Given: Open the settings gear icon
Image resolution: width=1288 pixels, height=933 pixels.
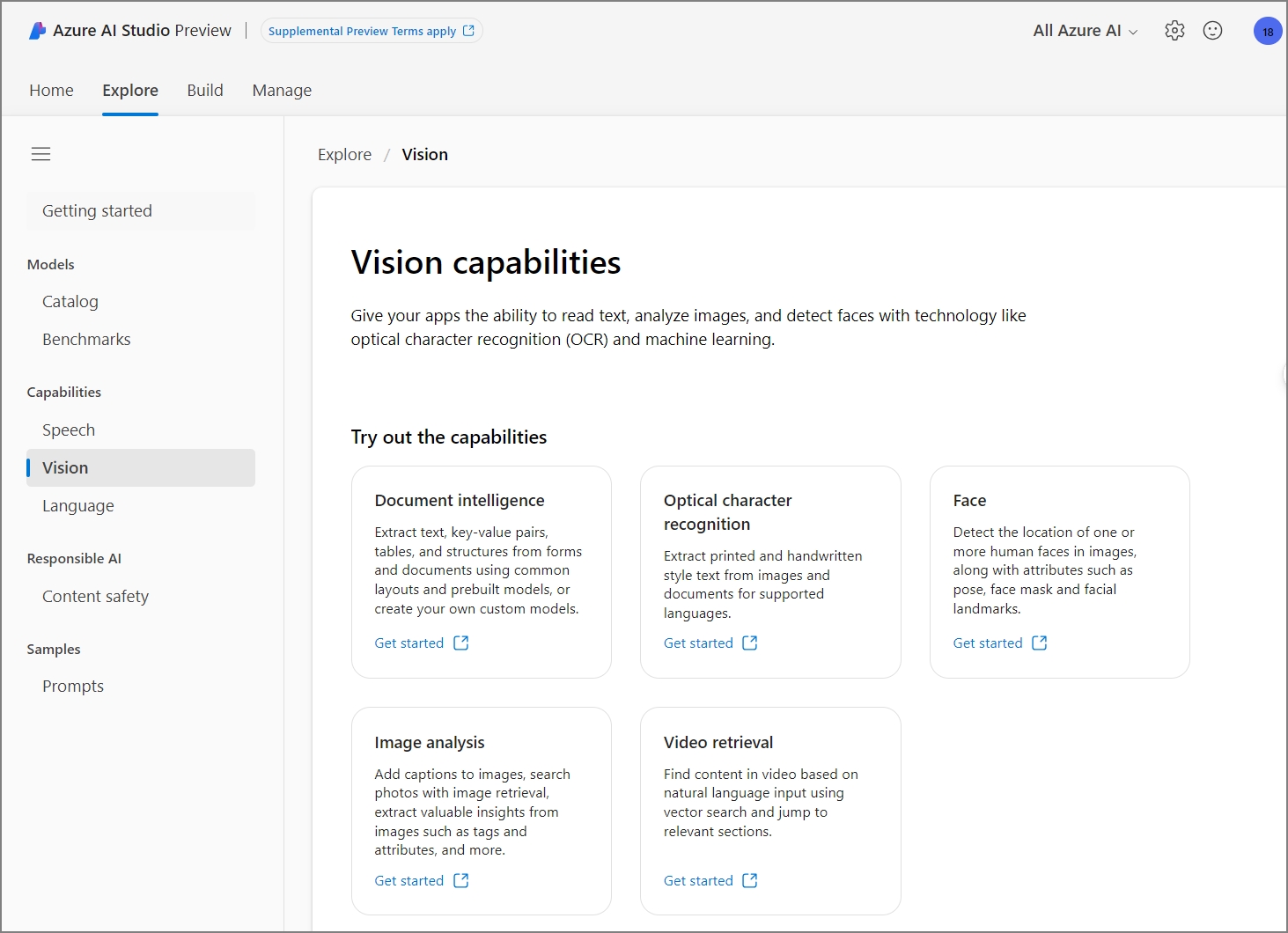Looking at the screenshot, I should (x=1174, y=31).
